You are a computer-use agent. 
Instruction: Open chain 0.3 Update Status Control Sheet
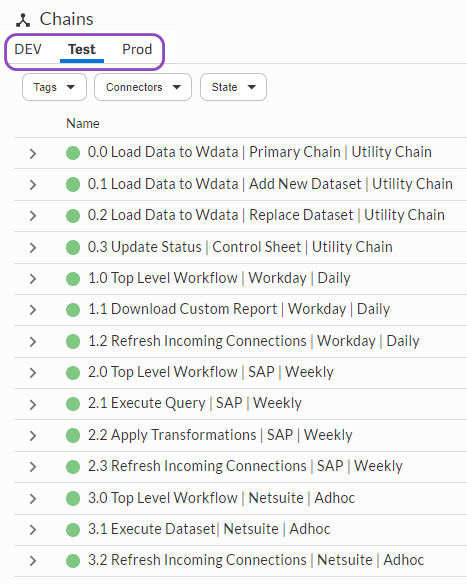[240, 247]
